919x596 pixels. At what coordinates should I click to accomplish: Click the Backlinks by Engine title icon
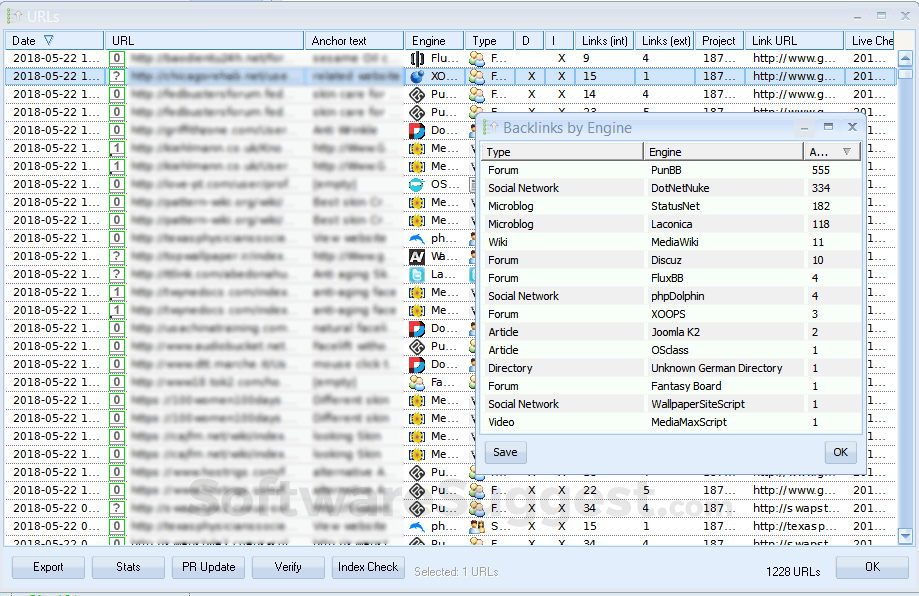pyautogui.click(x=490, y=128)
